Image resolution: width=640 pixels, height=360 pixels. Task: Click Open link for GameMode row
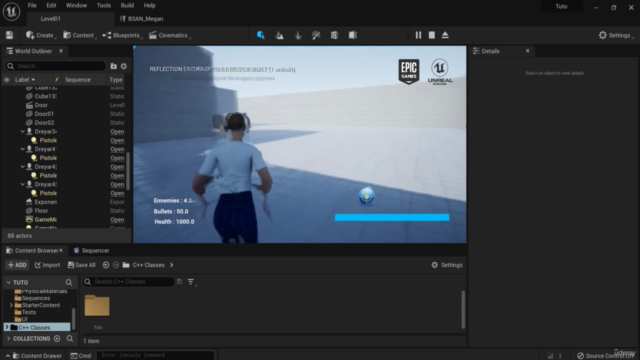pos(117,220)
